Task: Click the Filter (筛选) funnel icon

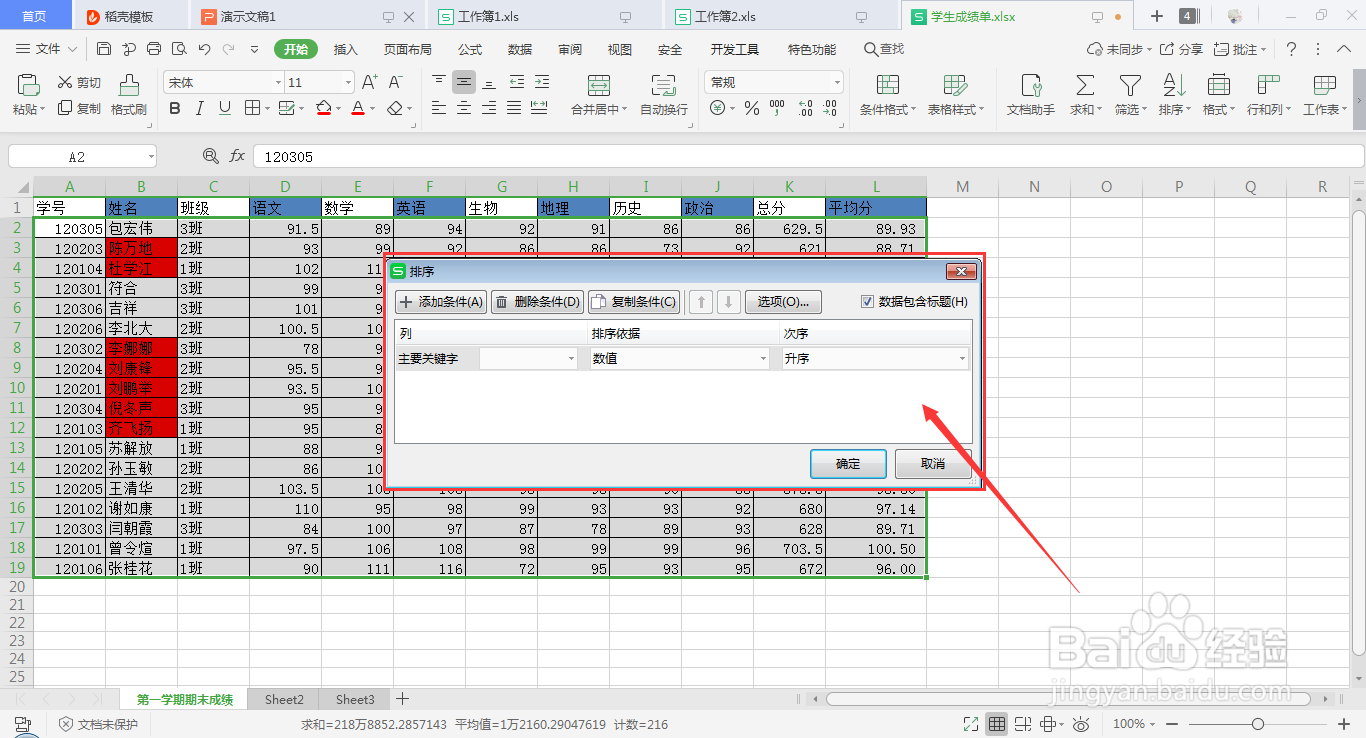Action: tap(1129, 85)
